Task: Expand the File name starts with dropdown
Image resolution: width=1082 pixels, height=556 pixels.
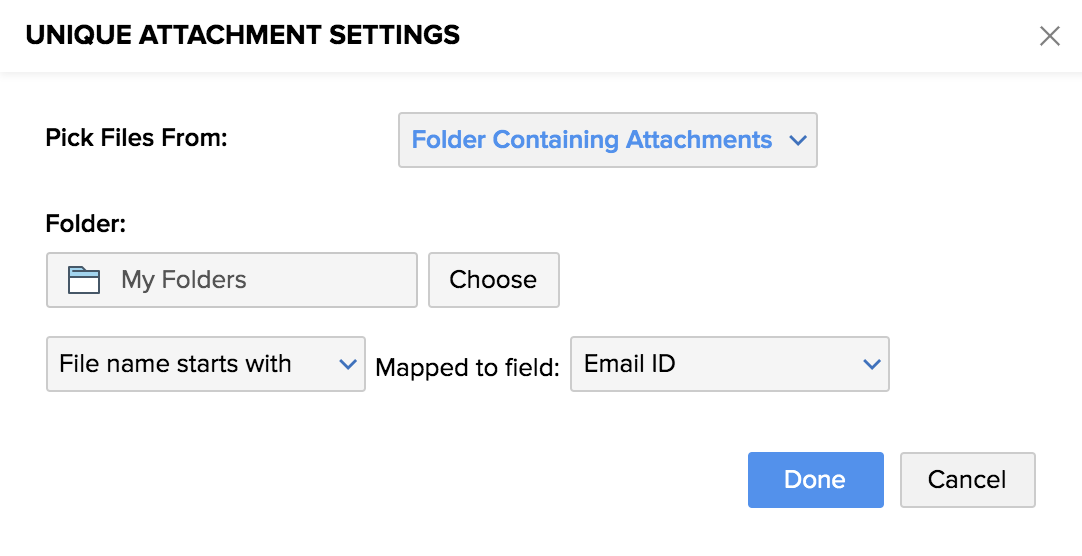Action: coord(205,364)
